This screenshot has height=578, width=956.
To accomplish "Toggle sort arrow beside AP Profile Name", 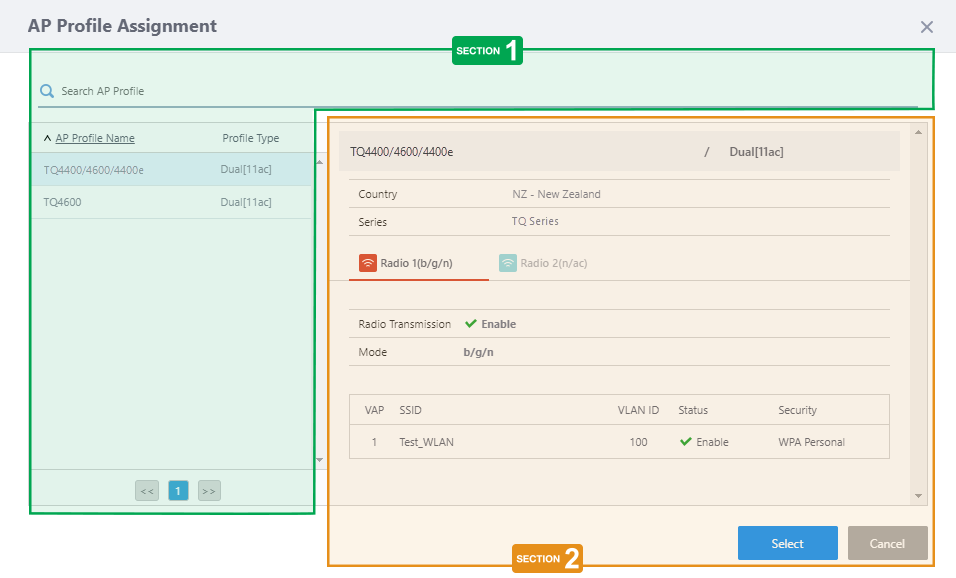I will pos(47,139).
